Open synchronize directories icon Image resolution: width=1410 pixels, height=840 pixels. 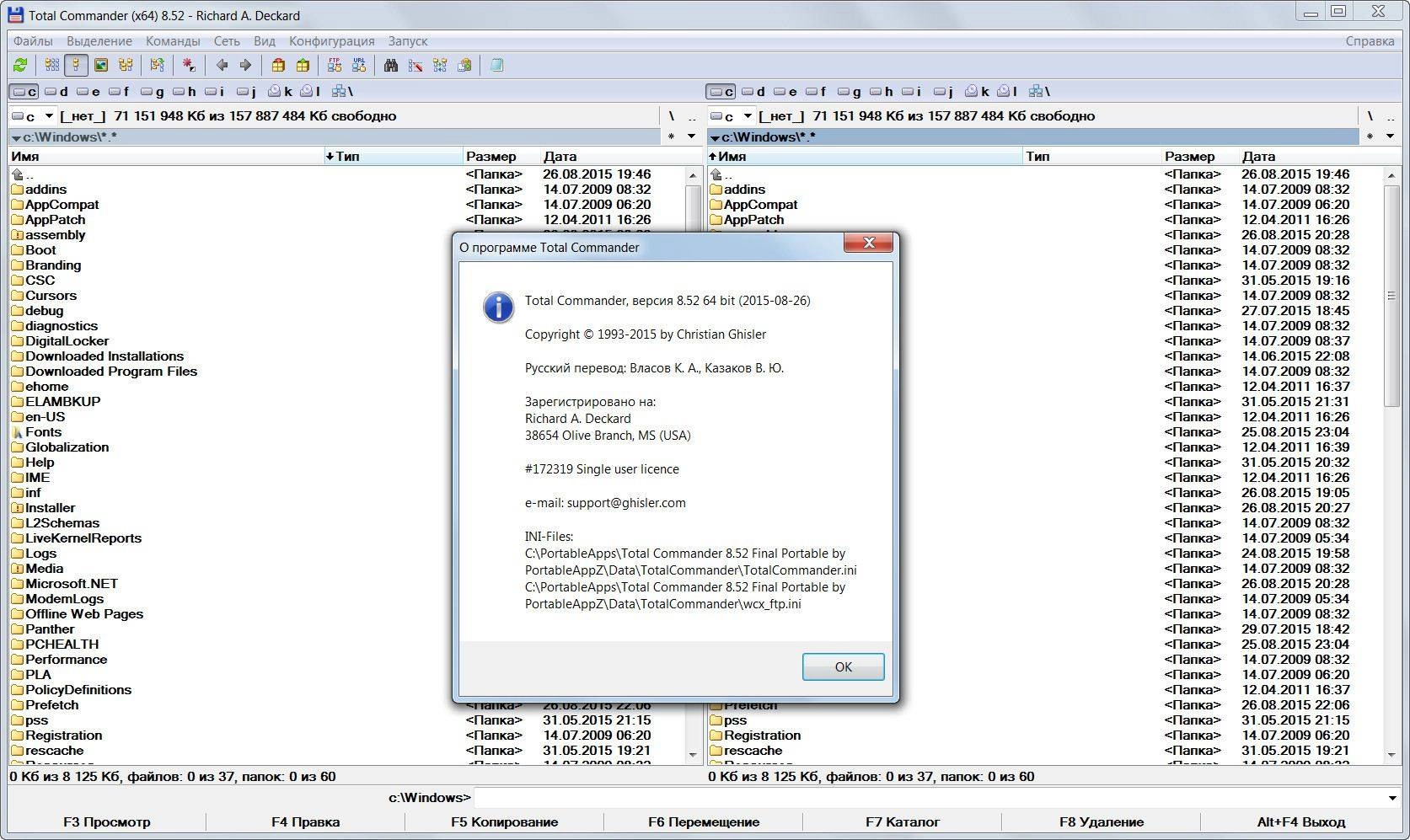click(440, 65)
